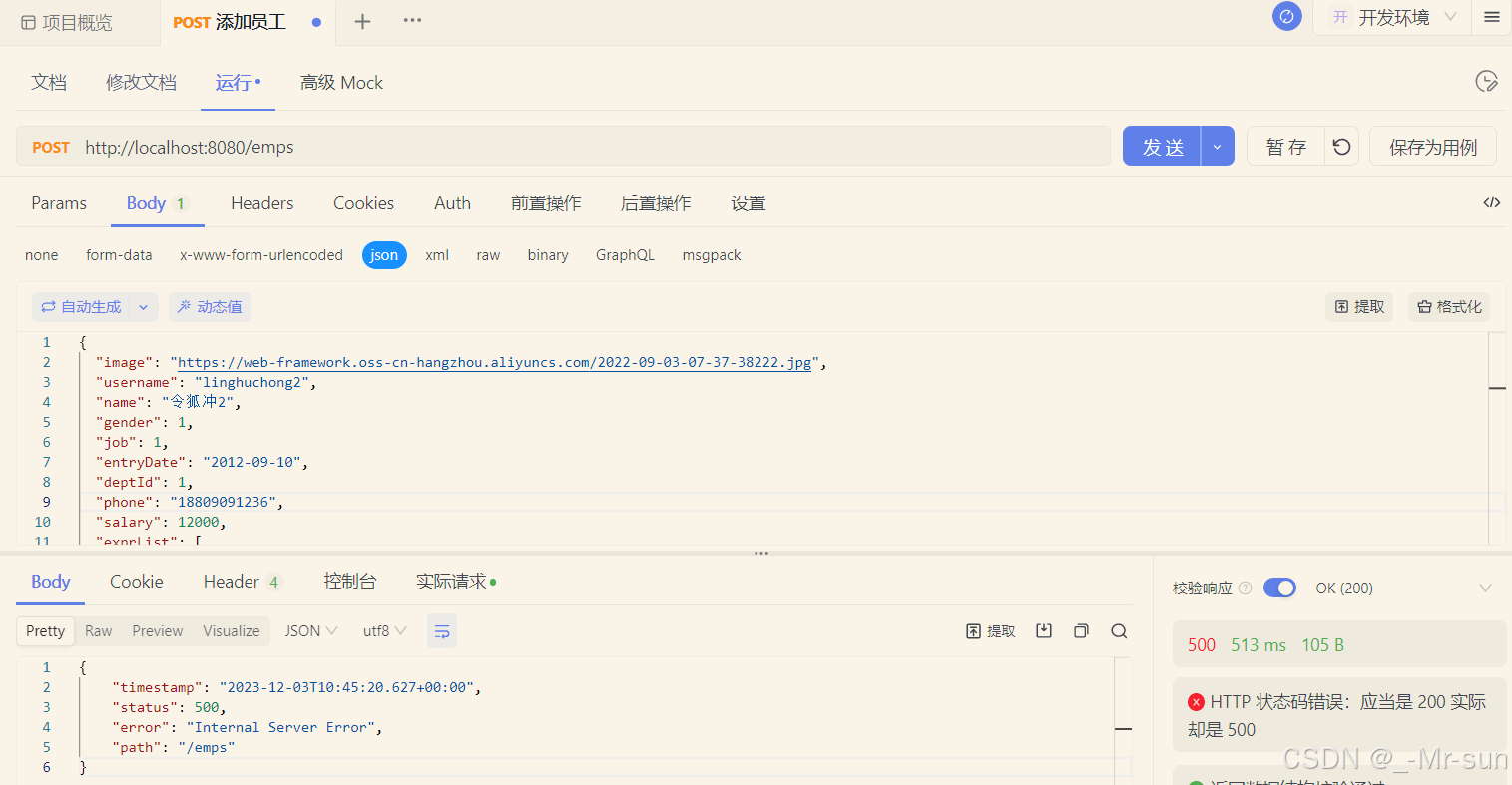This screenshot has height=785, width=1512.
Task: Switch to the 高级 Mock tab
Action: (341, 83)
